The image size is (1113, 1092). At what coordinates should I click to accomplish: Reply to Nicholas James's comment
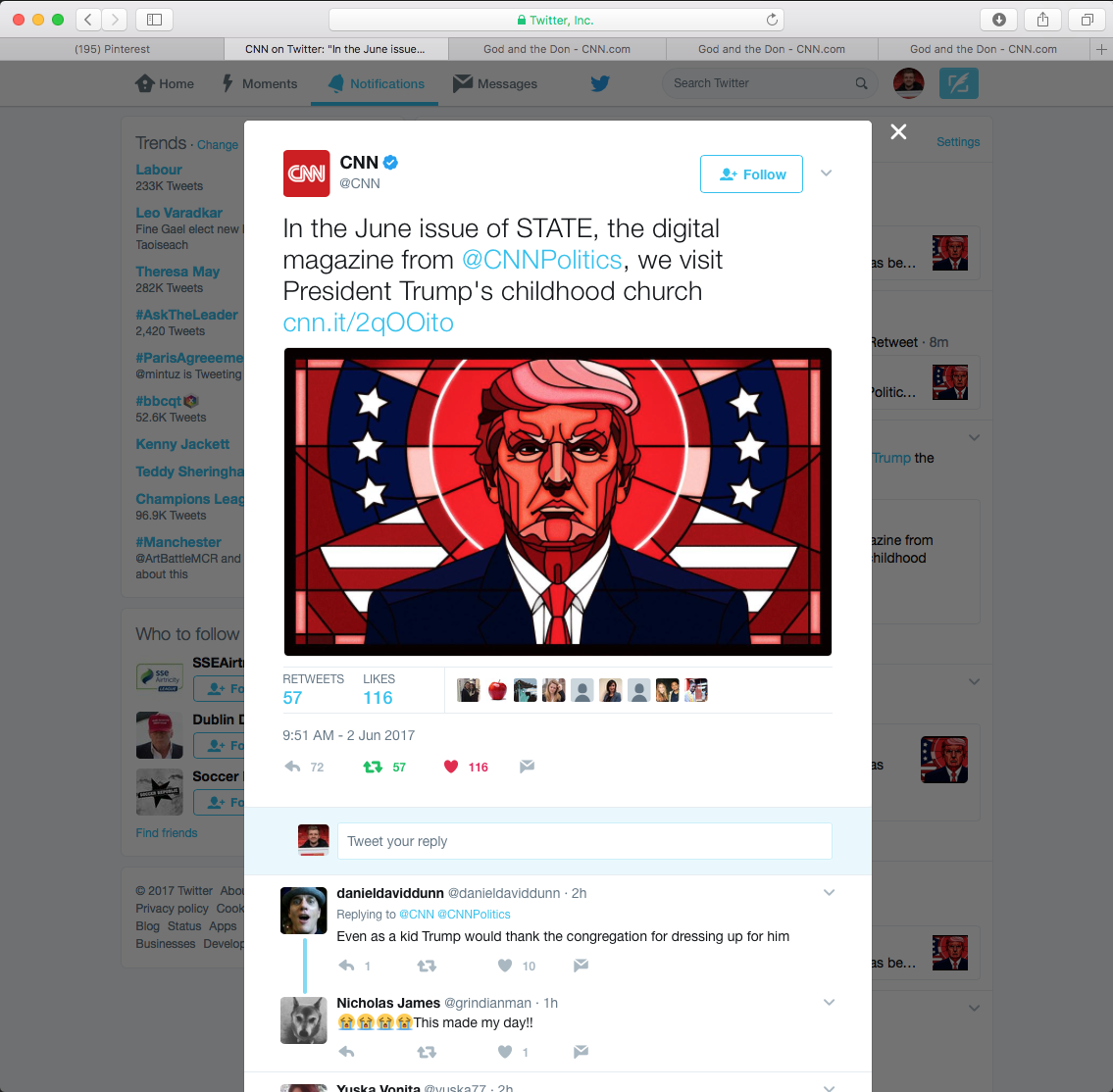click(x=346, y=1052)
